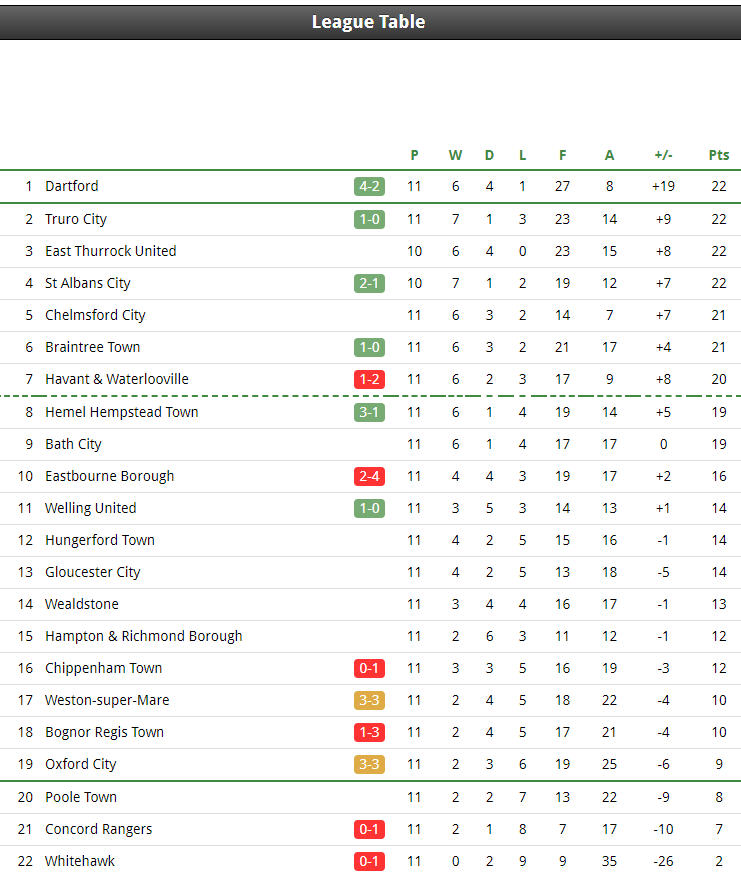The width and height of the screenshot is (741, 885).
Task: Click Eastbourne Borough's 2-4 red badge
Action: [369, 476]
